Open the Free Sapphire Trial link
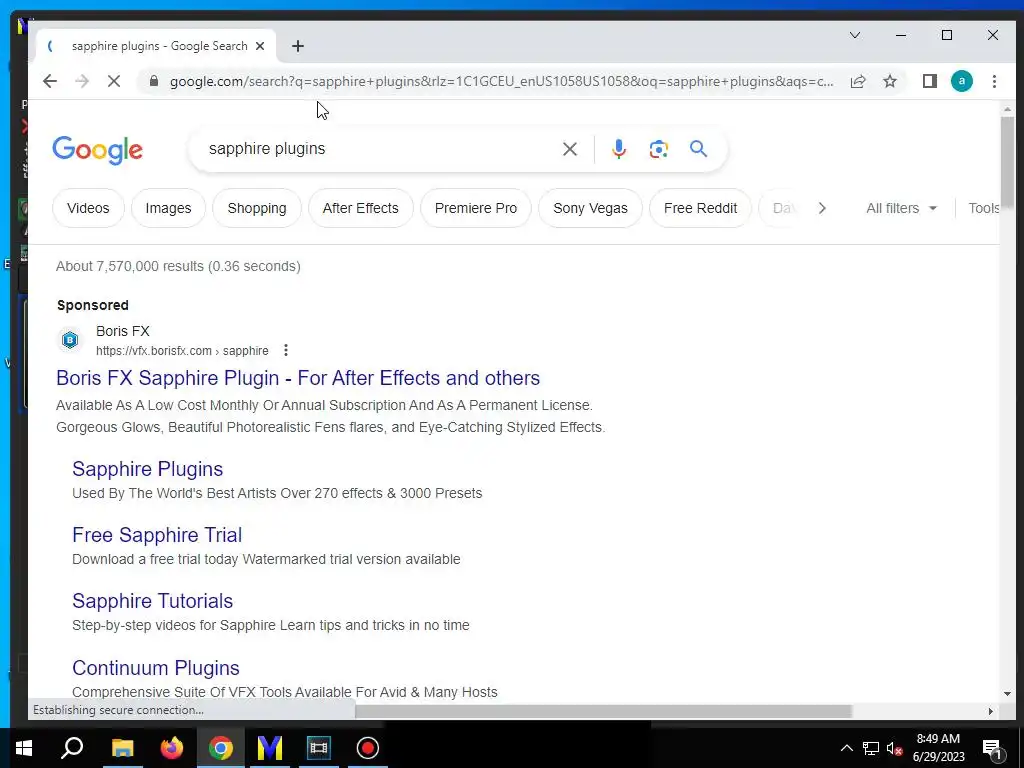The height and width of the screenshot is (768, 1024). point(157,535)
